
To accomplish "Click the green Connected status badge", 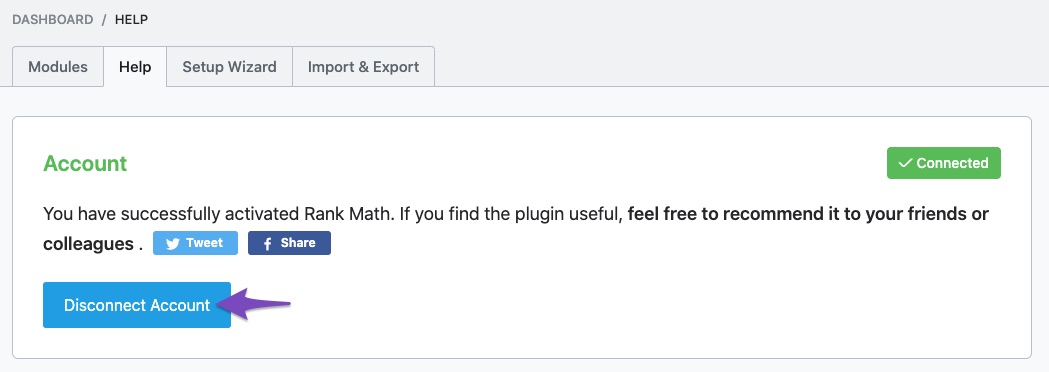I will [943, 163].
